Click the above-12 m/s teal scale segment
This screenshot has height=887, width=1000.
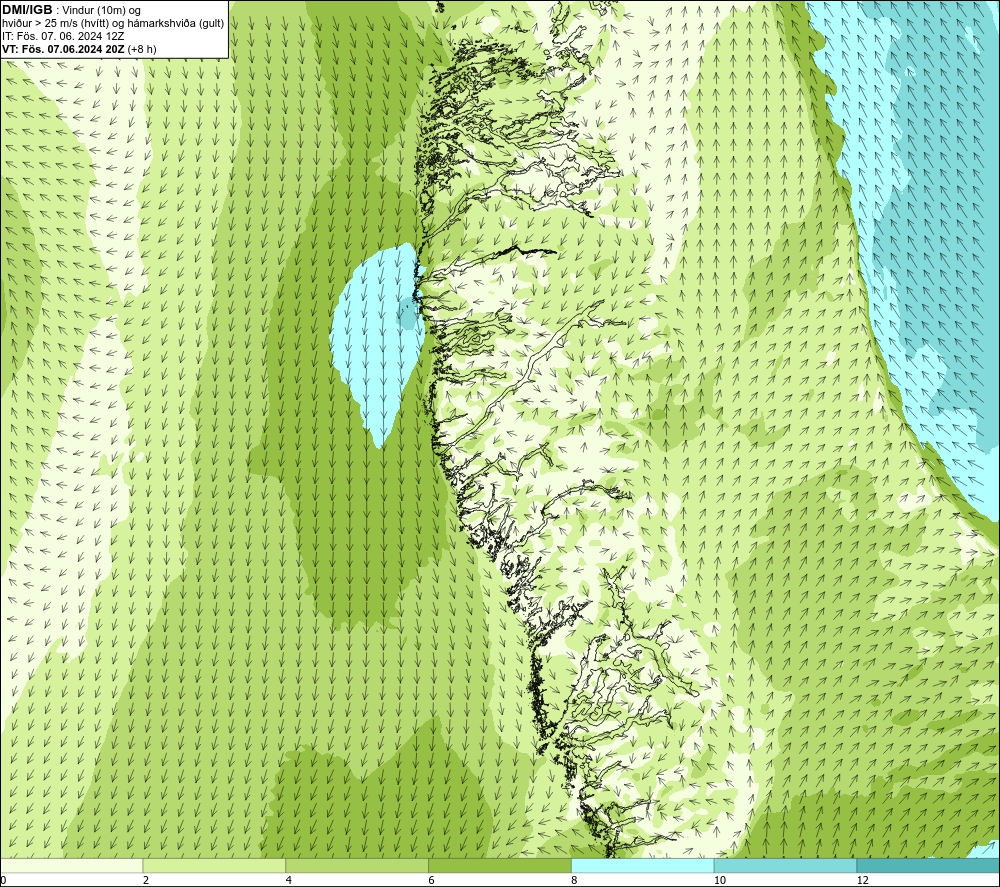(929, 865)
